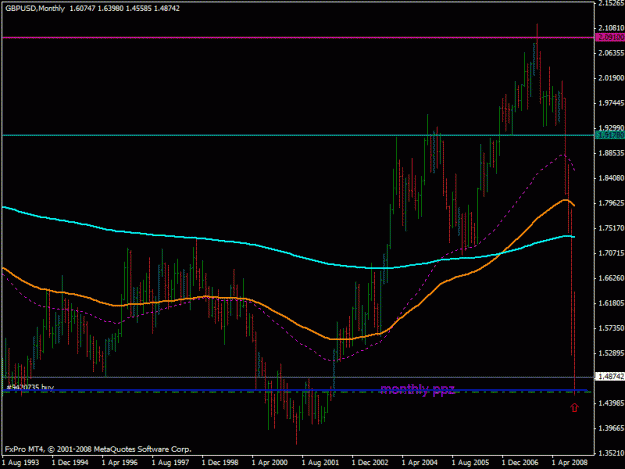The width and height of the screenshot is (625, 469).
Task: Click the 1.61805 price scale label
Action: 611,303
